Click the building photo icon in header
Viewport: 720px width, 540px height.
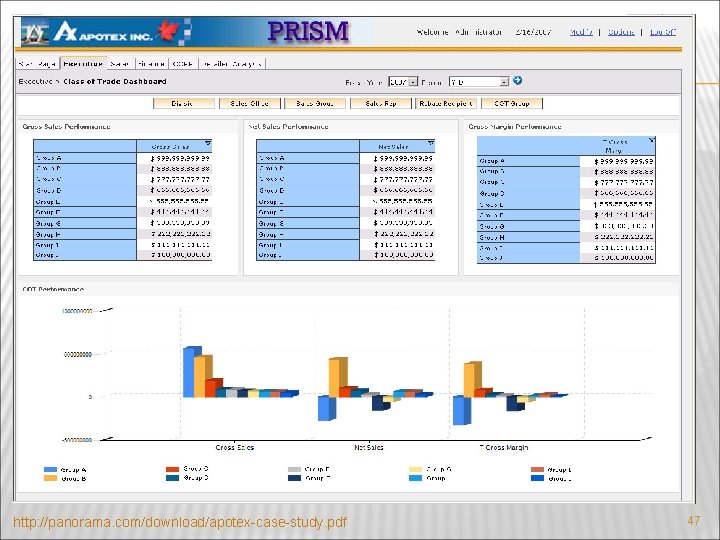coord(35,34)
